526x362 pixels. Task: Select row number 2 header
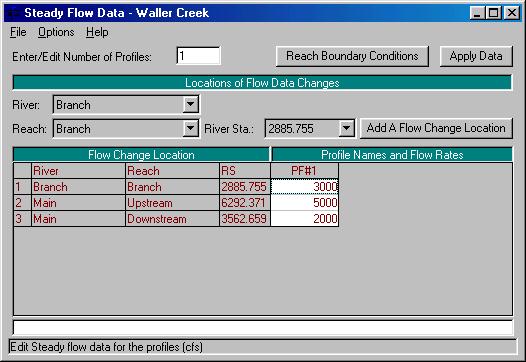coord(22,203)
